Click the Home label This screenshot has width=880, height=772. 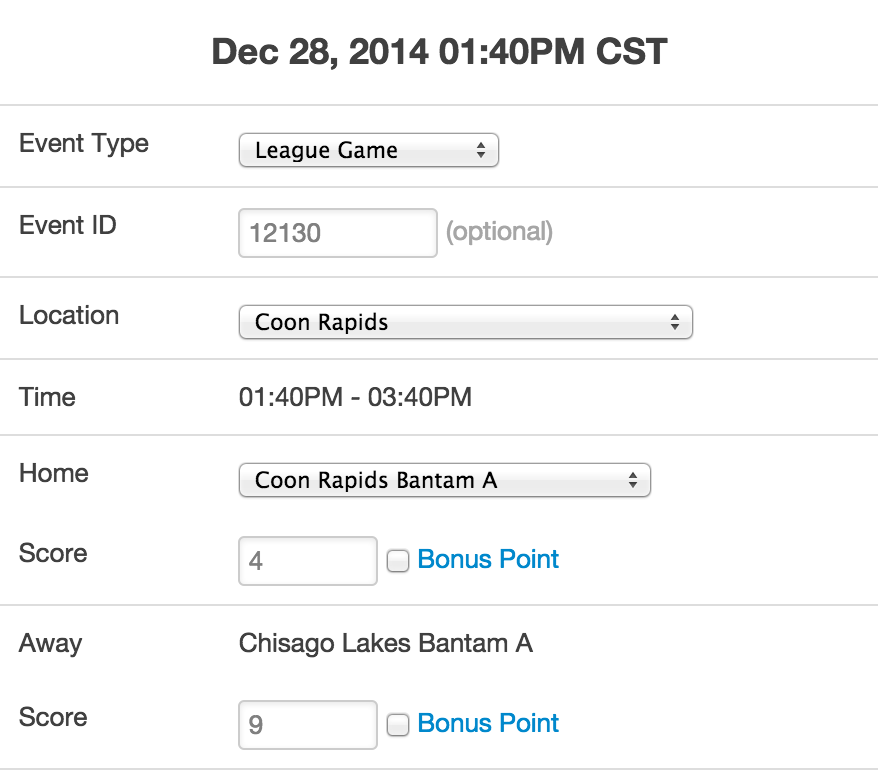tap(53, 473)
